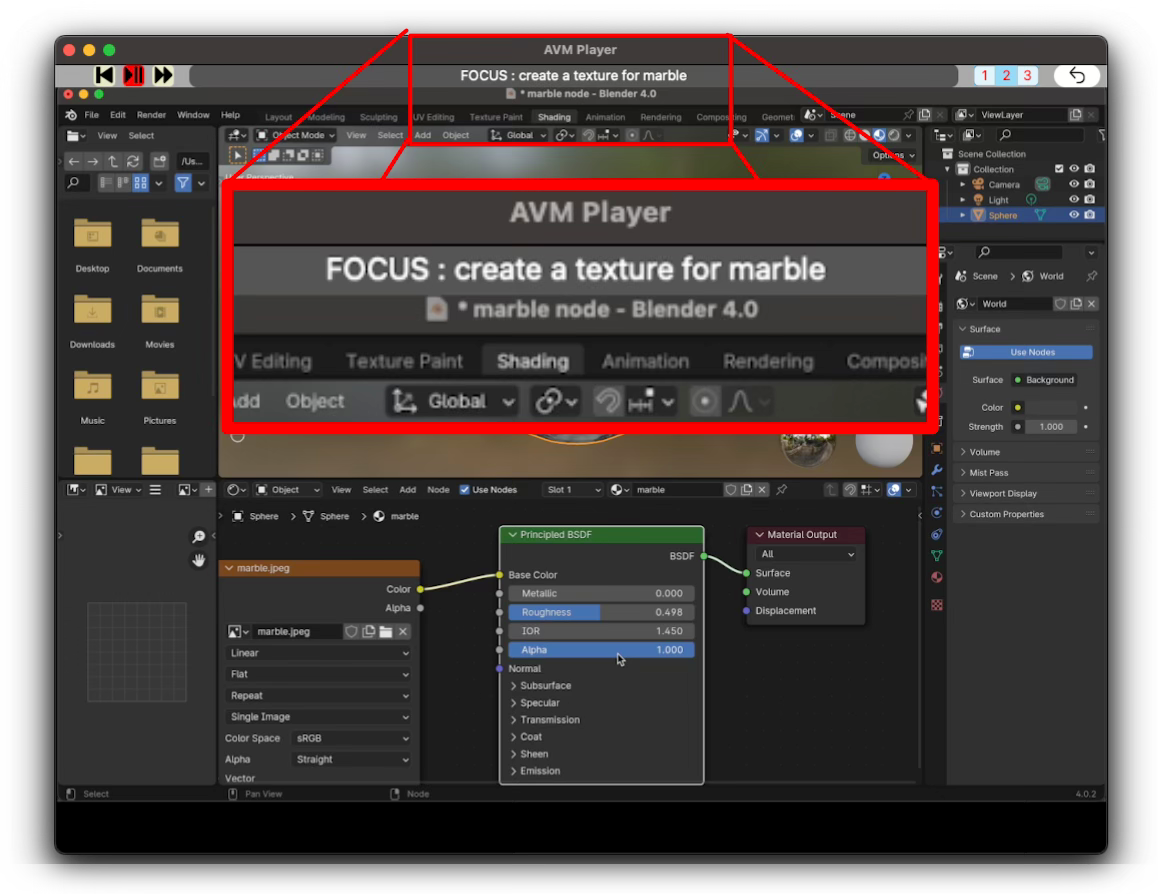The image size is (1158, 894).
Task: Collapse the Principled BSDF node
Action: (513, 534)
